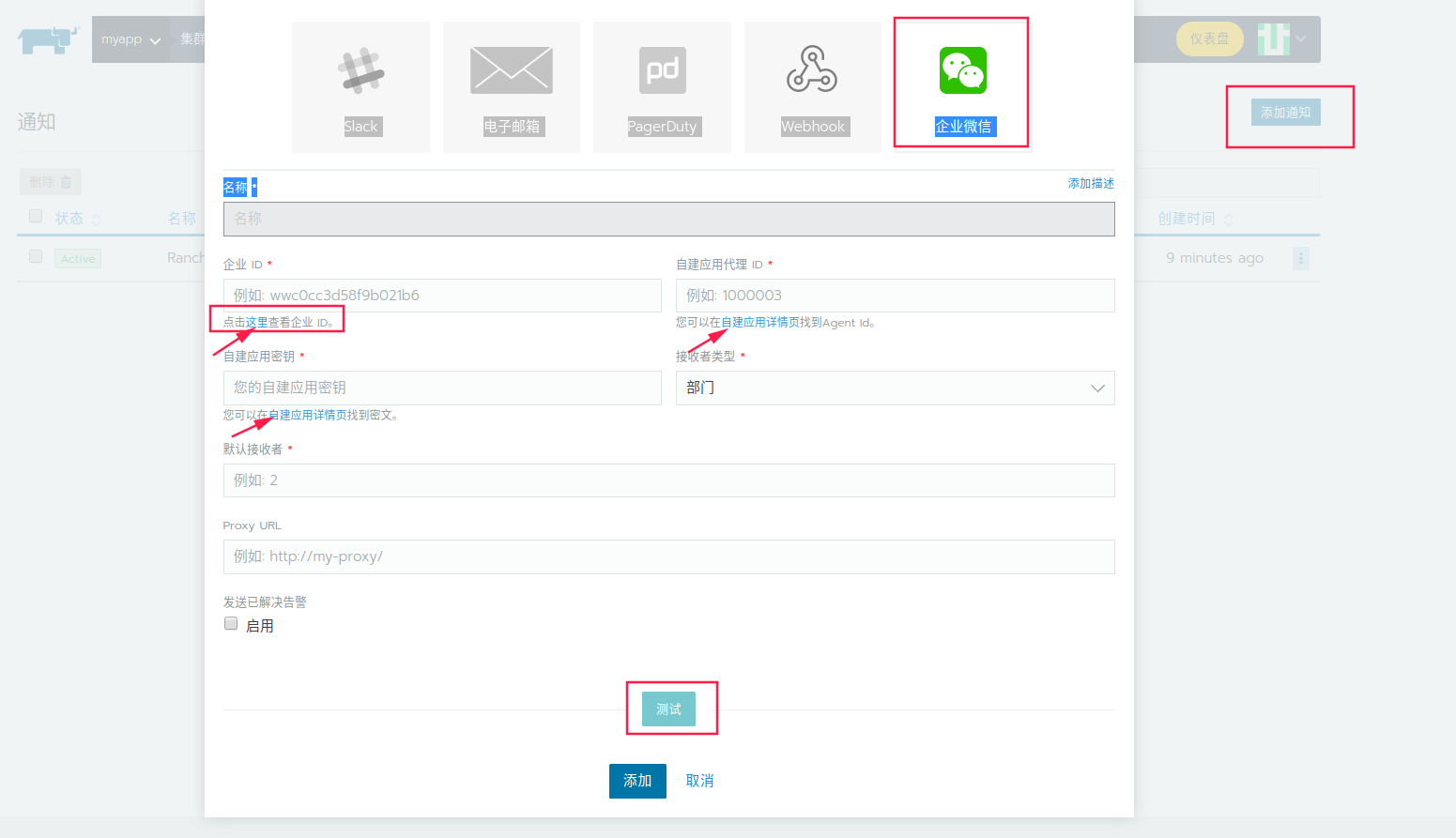Select the PagerDuty notifier
Viewport: 1456px width, 838px height.
[662, 87]
